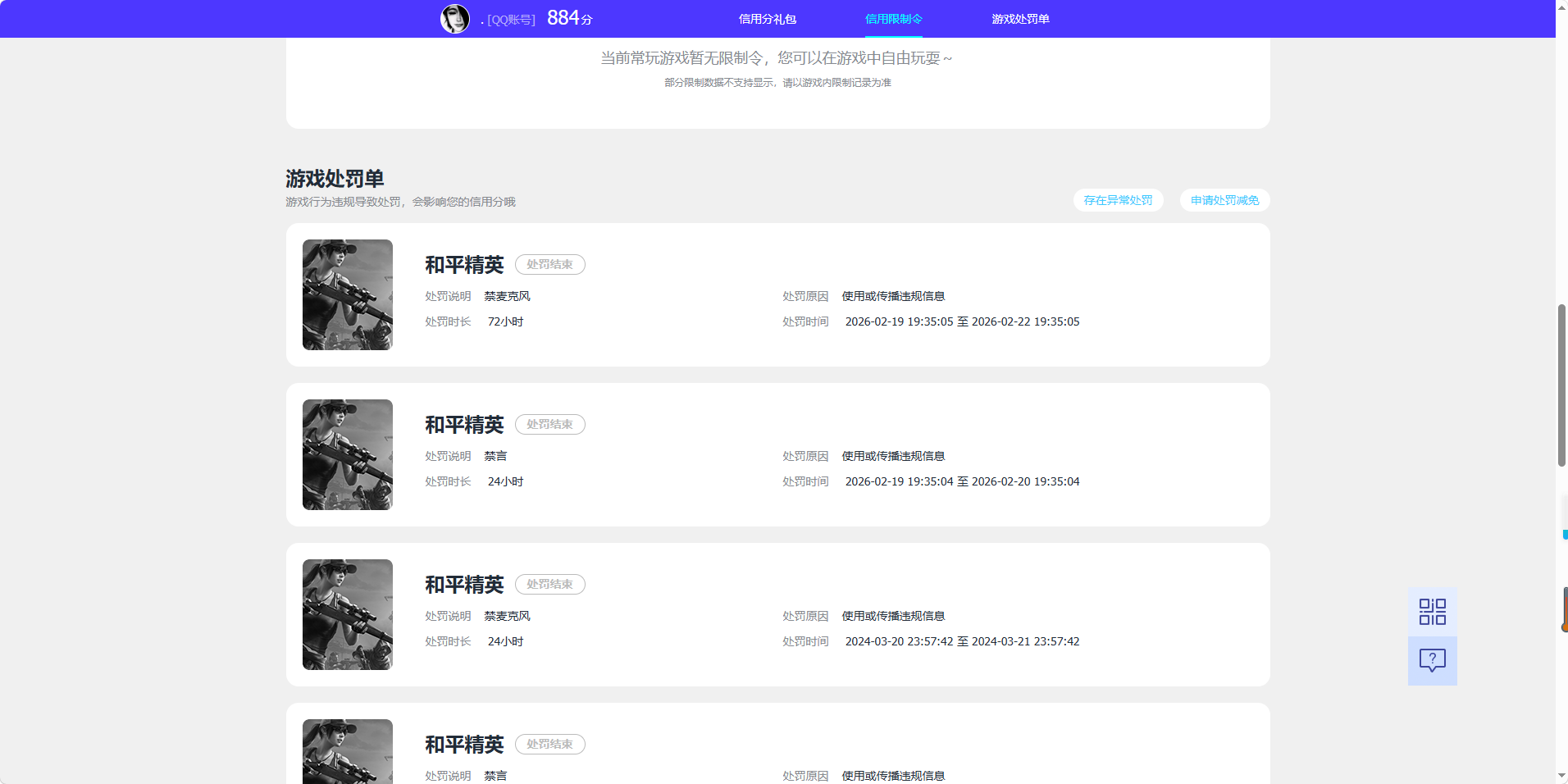Screen dimensions: 1568x784
Task: Select time range ending 2026-02-22 19:35:05
Action: tap(962, 321)
